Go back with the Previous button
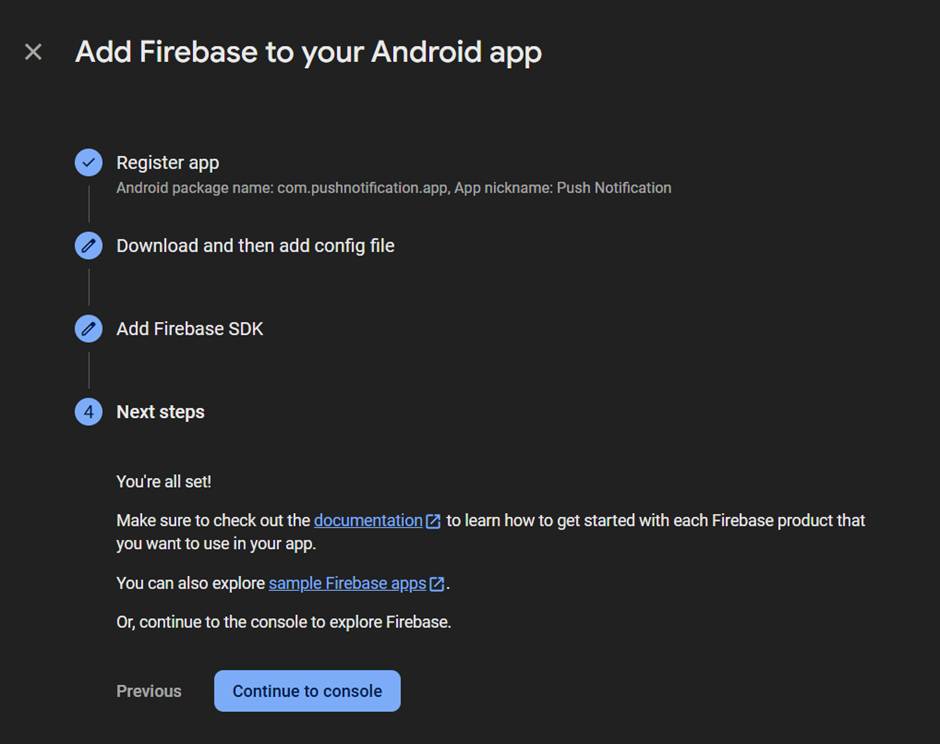Image resolution: width=940 pixels, height=744 pixels. tap(149, 691)
